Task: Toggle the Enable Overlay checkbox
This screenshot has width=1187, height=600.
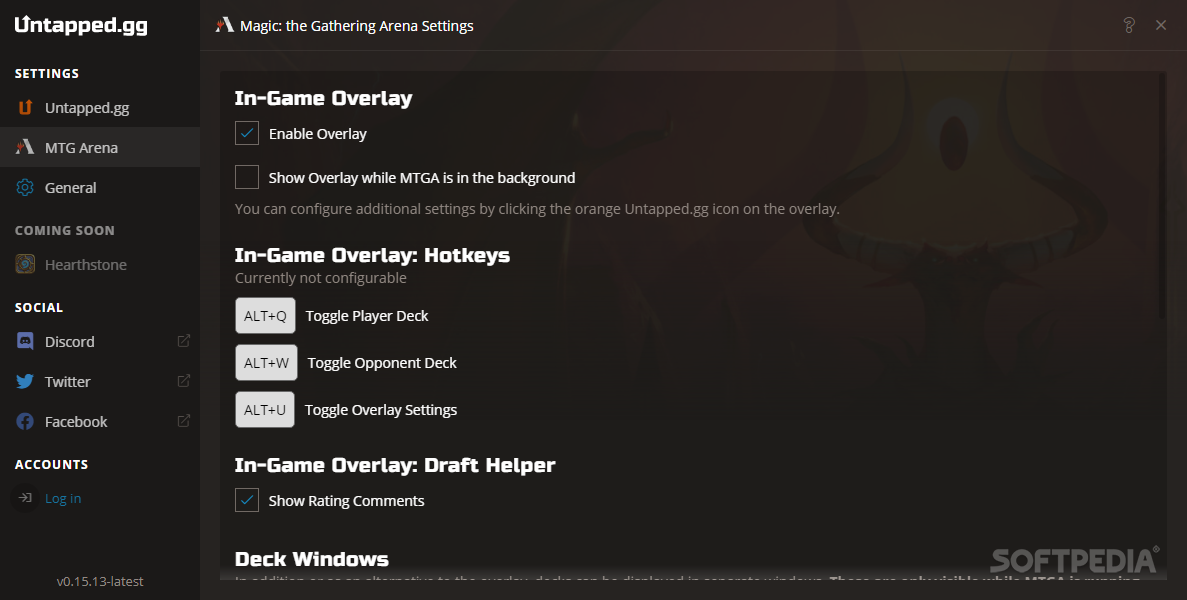Action: 247,133
